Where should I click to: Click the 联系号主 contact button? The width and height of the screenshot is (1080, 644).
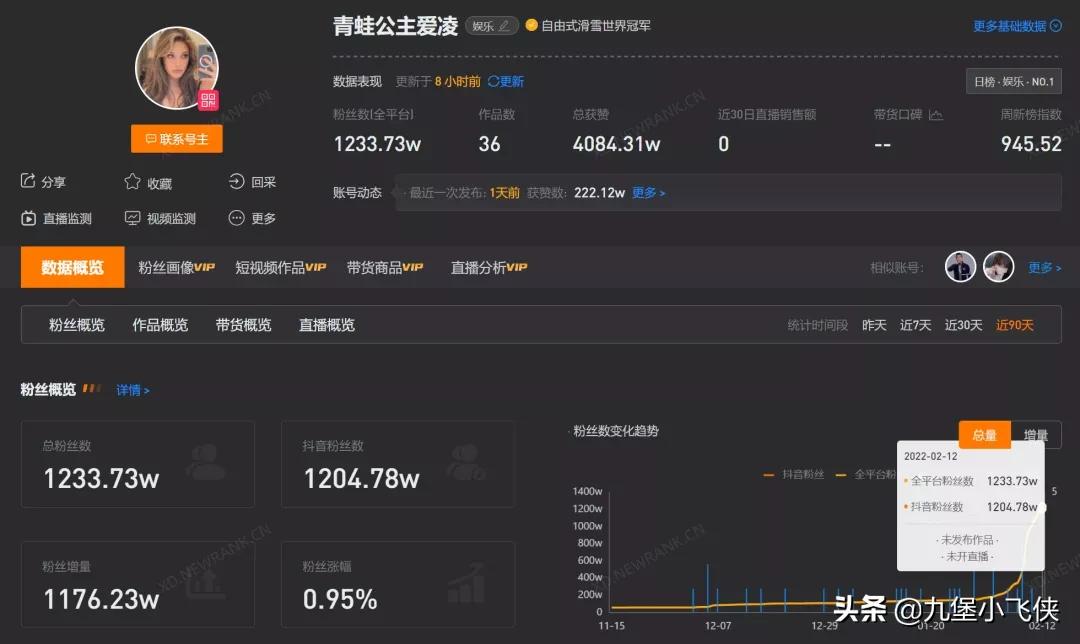176,138
